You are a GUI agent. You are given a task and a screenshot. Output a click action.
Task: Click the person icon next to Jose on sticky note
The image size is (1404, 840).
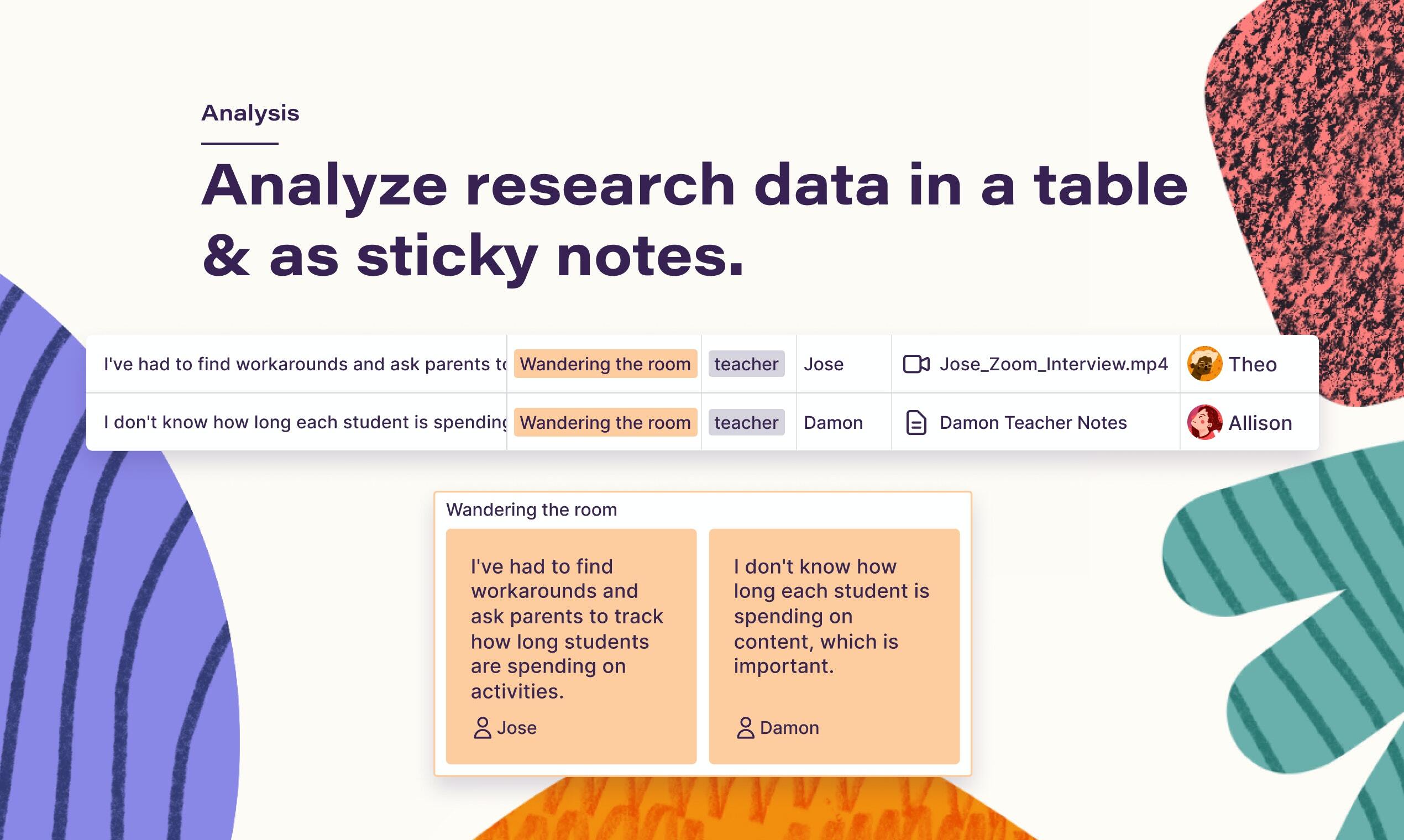point(483,728)
